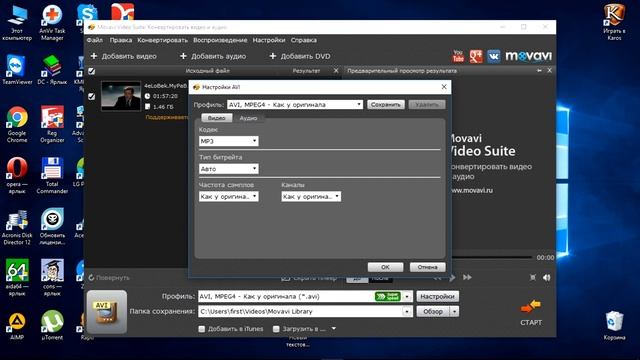
Task: Open VK social icon in Movavi header
Action: 493,56
